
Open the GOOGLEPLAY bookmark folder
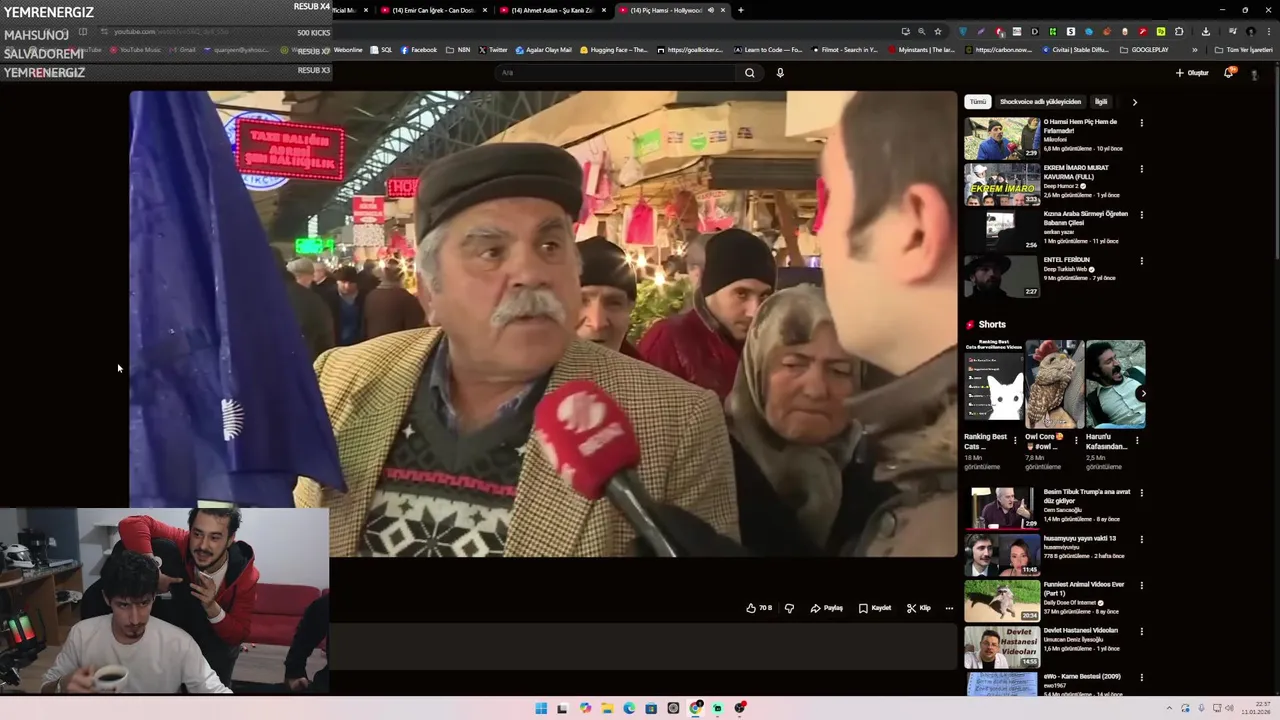[x=1144, y=50]
